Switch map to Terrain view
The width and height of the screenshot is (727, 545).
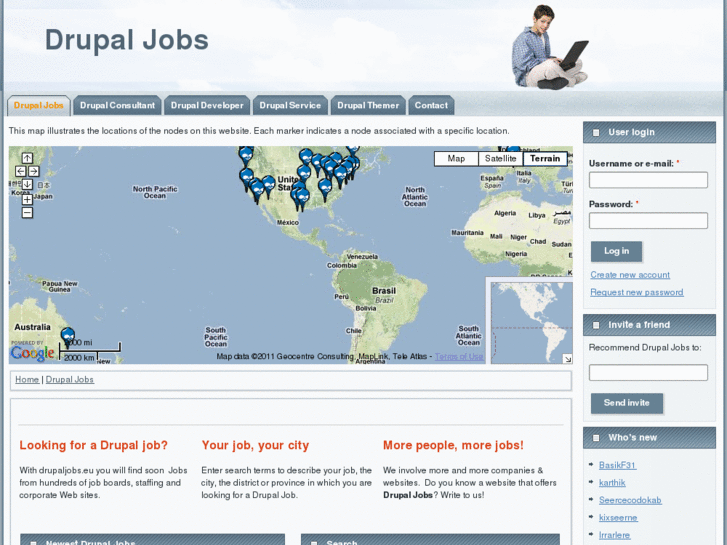pyautogui.click(x=545, y=159)
